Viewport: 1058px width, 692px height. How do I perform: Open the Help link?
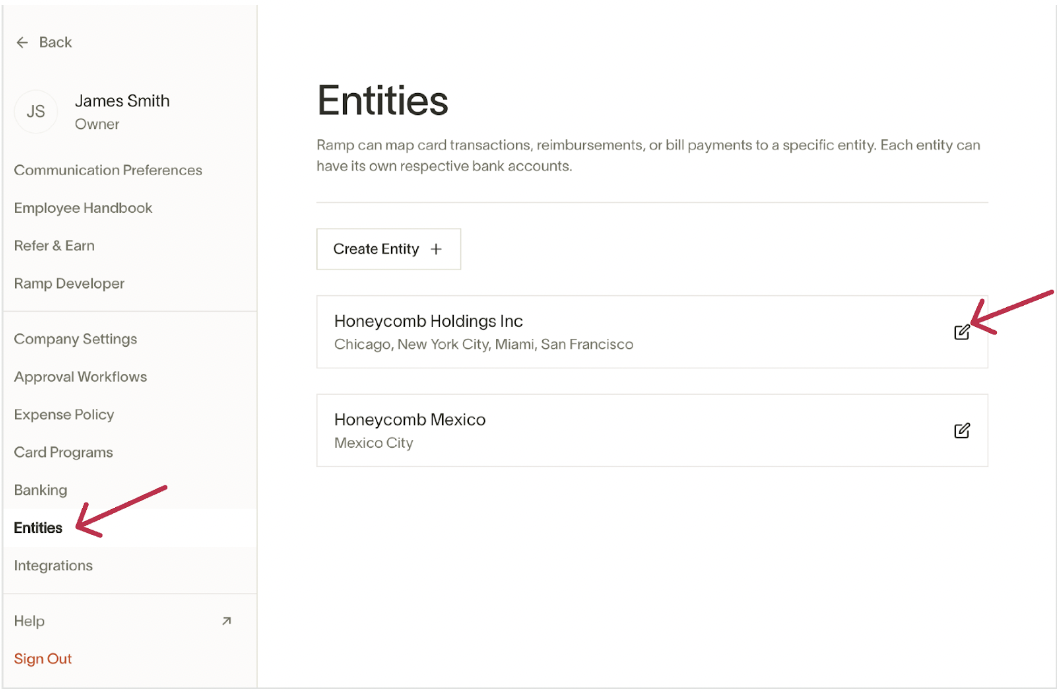(x=29, y=621)
